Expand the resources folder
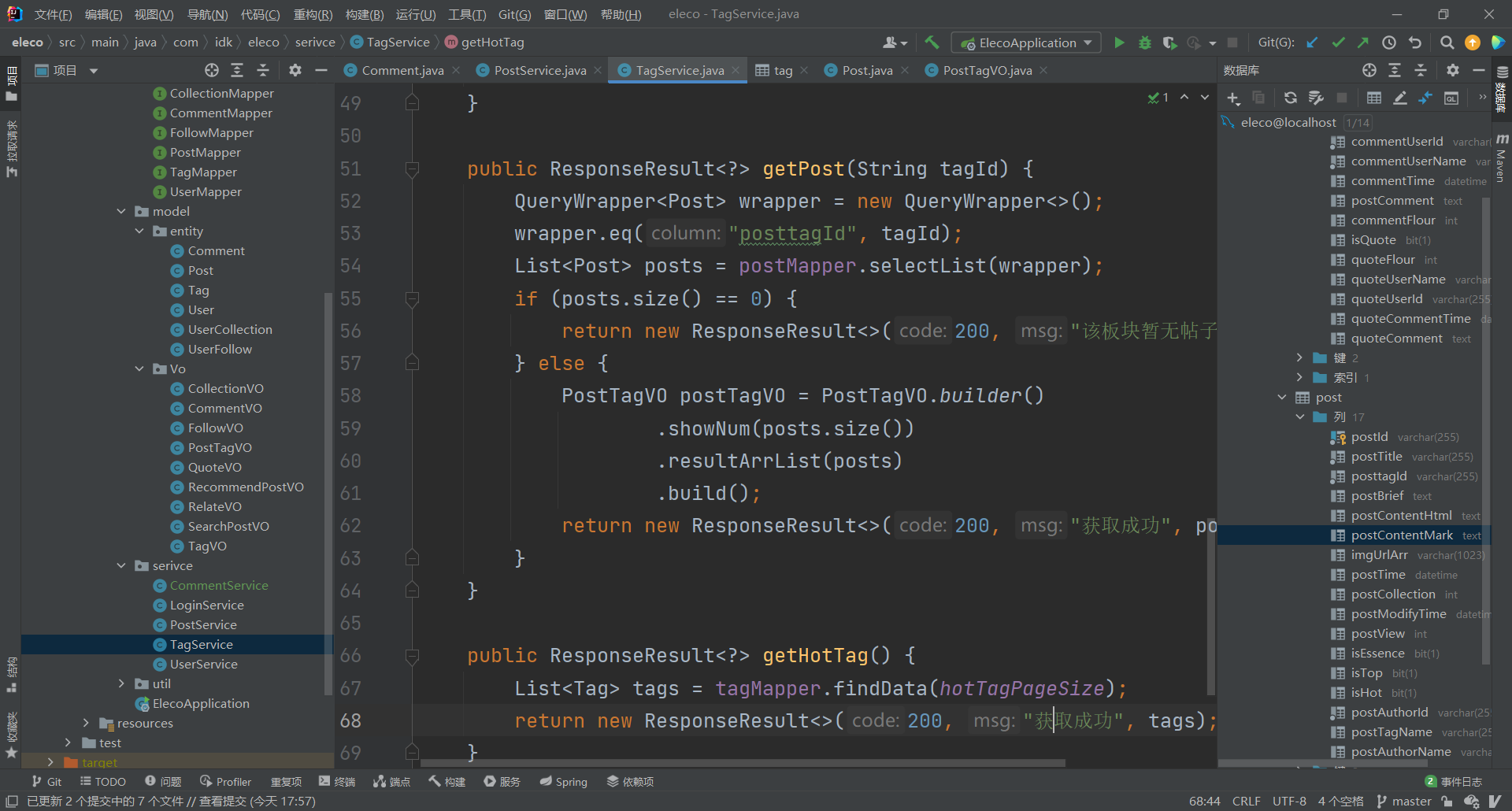1512x811 pixels. coord(86,723)
